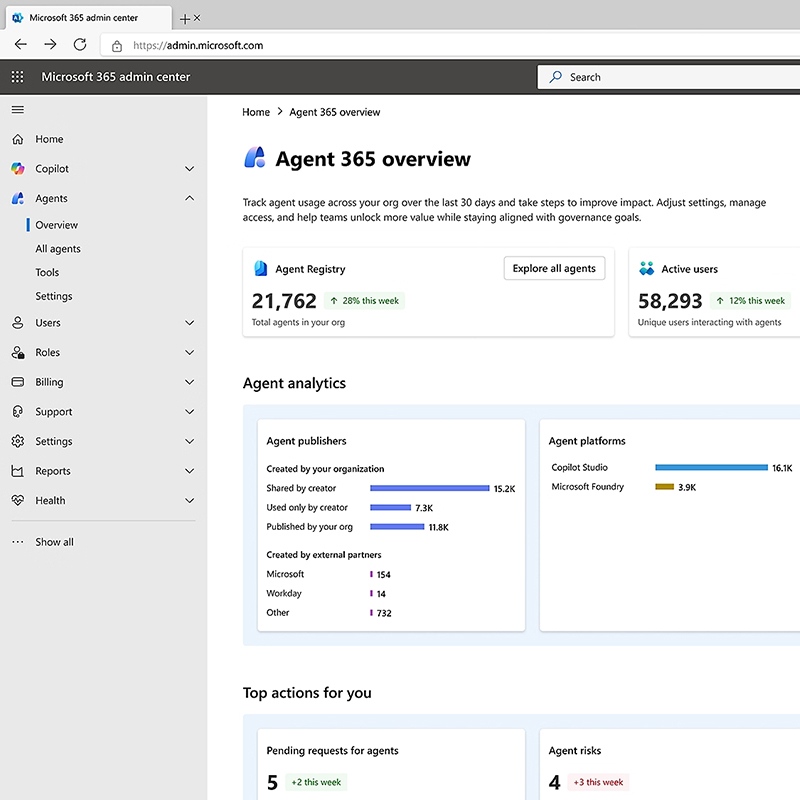The image size is (800, 800).
Task: Expand the Copilot menu chevron
Action: [x=189, y=168]
